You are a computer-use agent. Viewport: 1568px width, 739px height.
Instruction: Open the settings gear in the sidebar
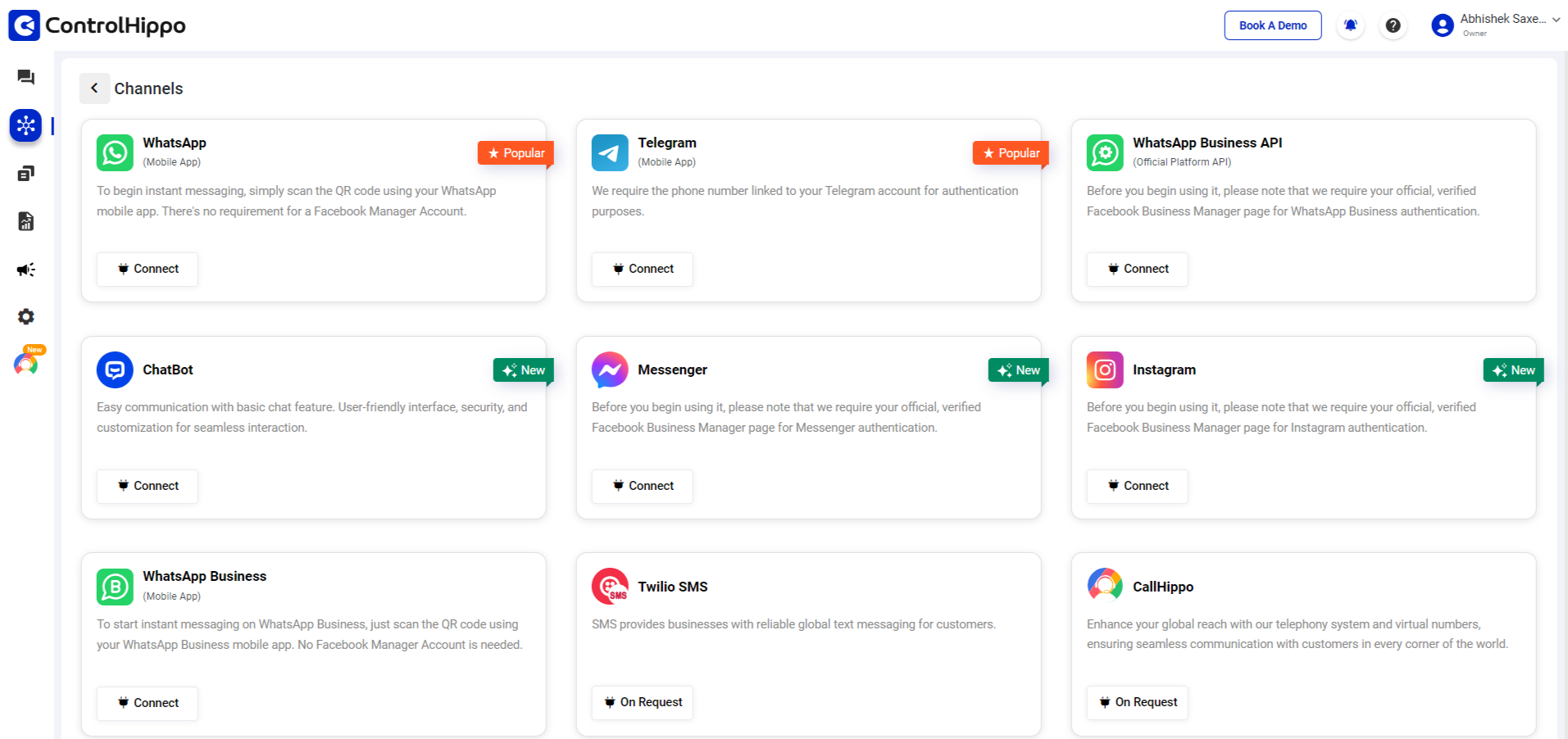tap(25, 316)
